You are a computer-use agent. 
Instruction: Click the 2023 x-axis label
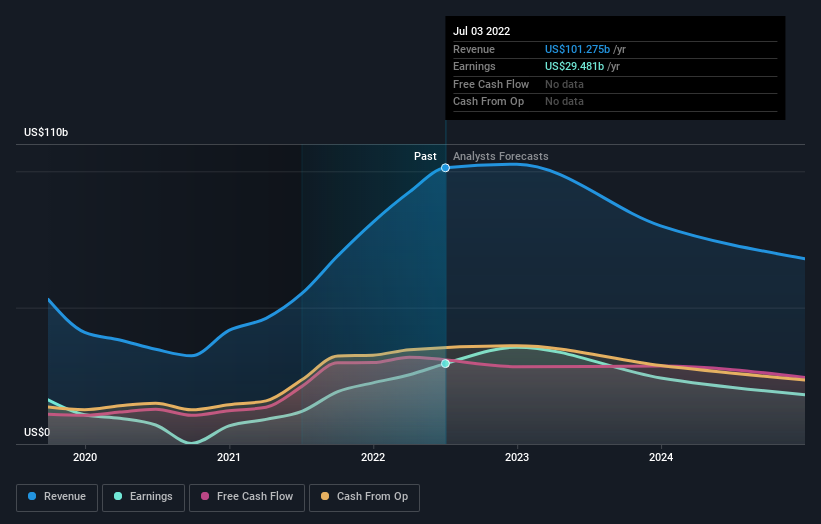(517, 458)
